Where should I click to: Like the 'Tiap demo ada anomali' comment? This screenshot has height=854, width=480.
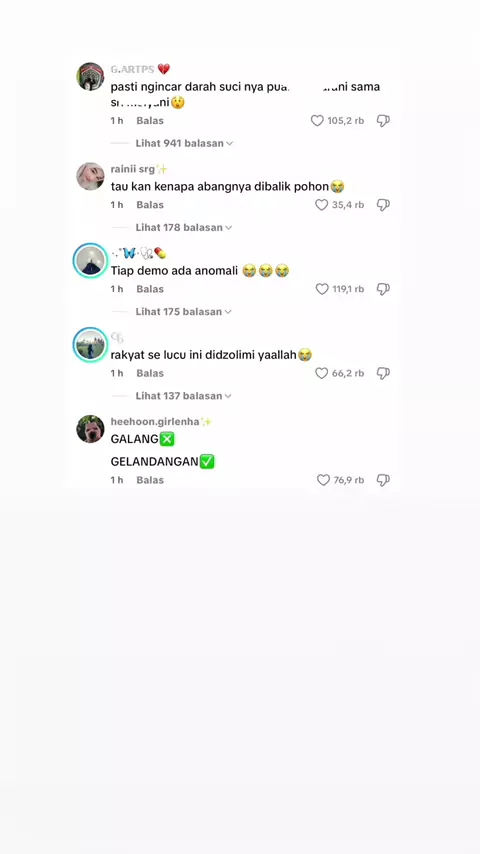point(322,289)
